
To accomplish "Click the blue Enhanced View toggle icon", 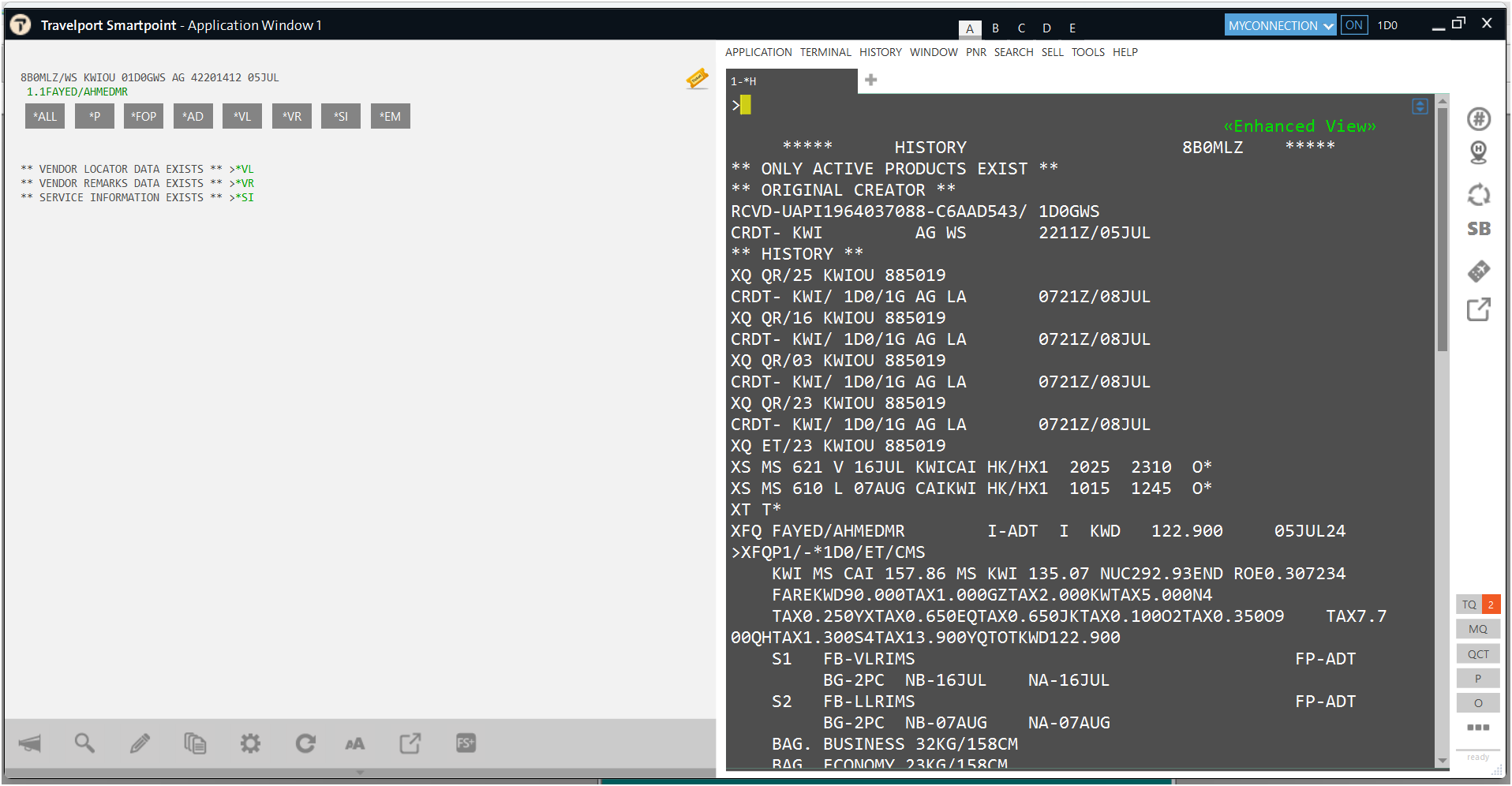I will point(1420,107).
